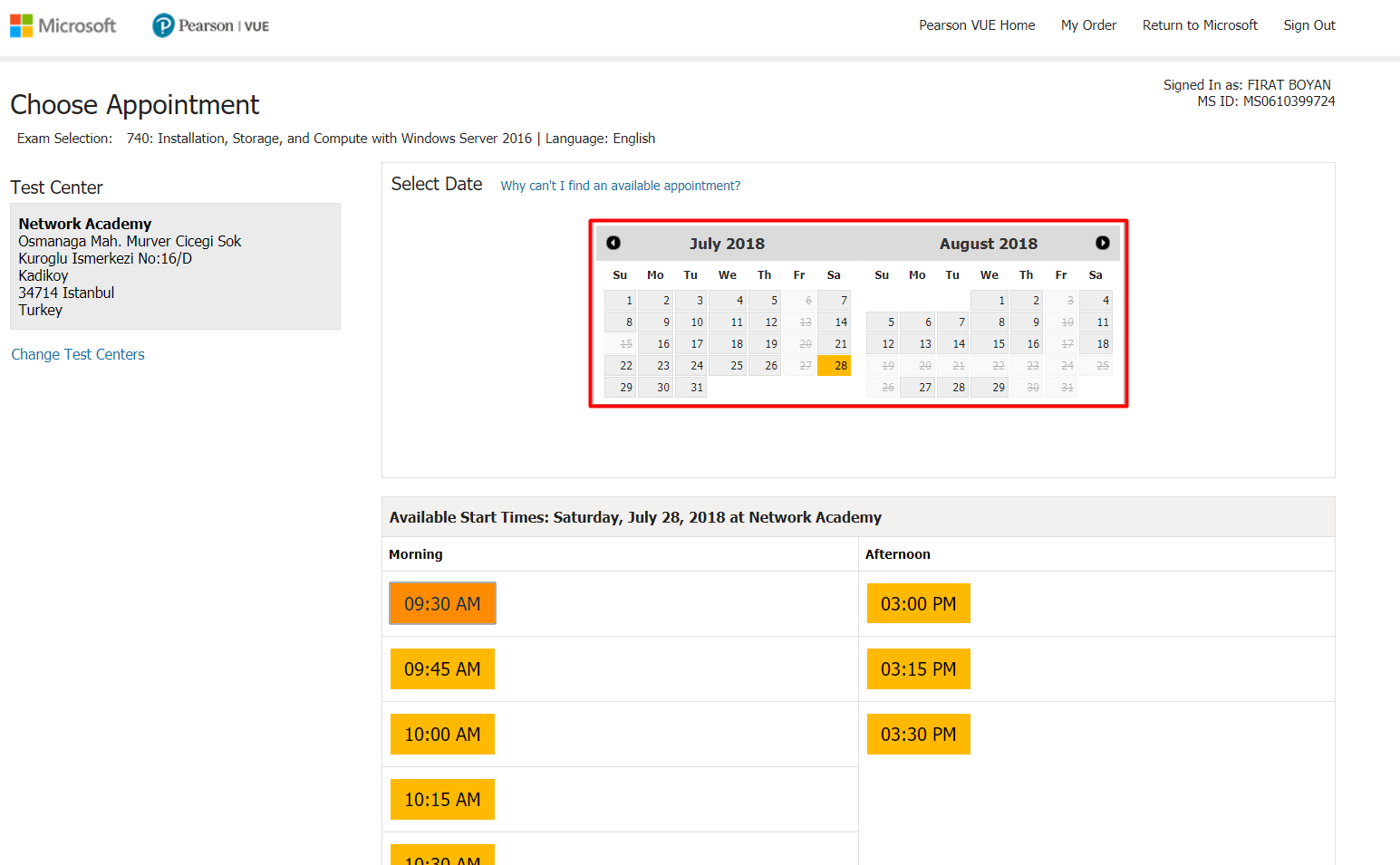Pick July 12 date cell
The height and width of the screenshot is (865, 1400).
tap(765, 322)
